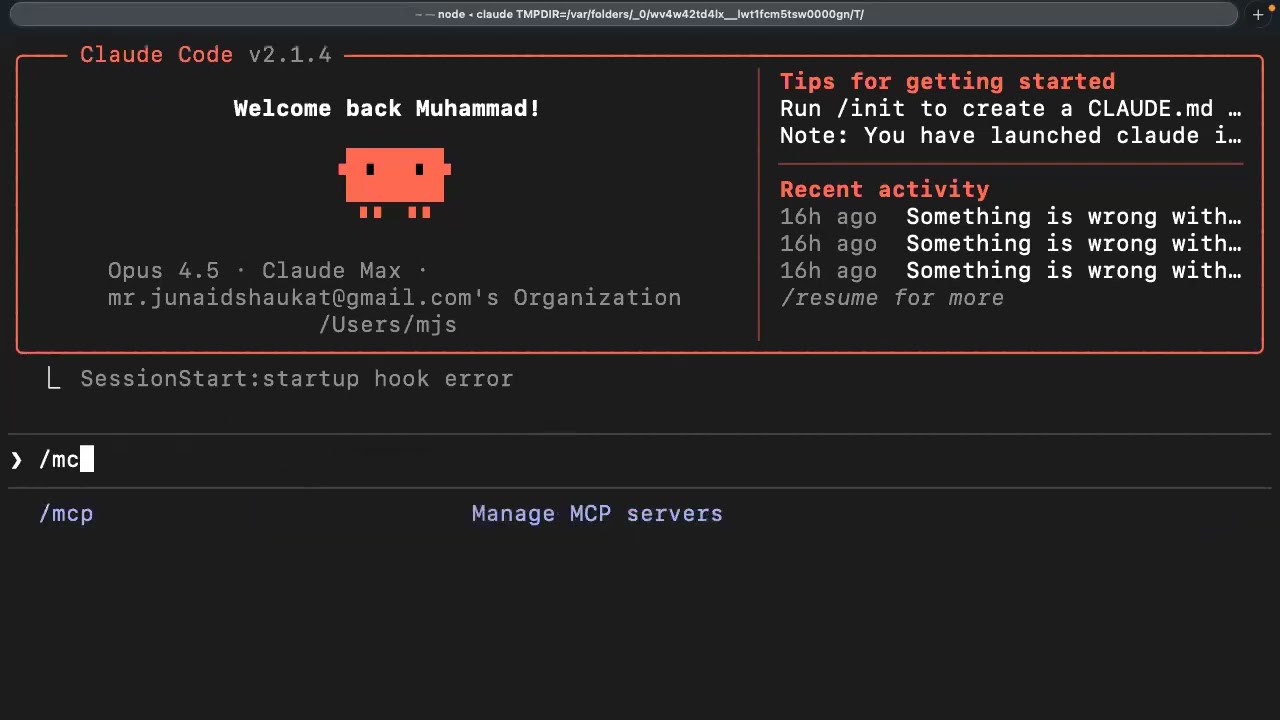
Task: Click 'SessionStart:startup hook error' message
Action: [296, 379]
